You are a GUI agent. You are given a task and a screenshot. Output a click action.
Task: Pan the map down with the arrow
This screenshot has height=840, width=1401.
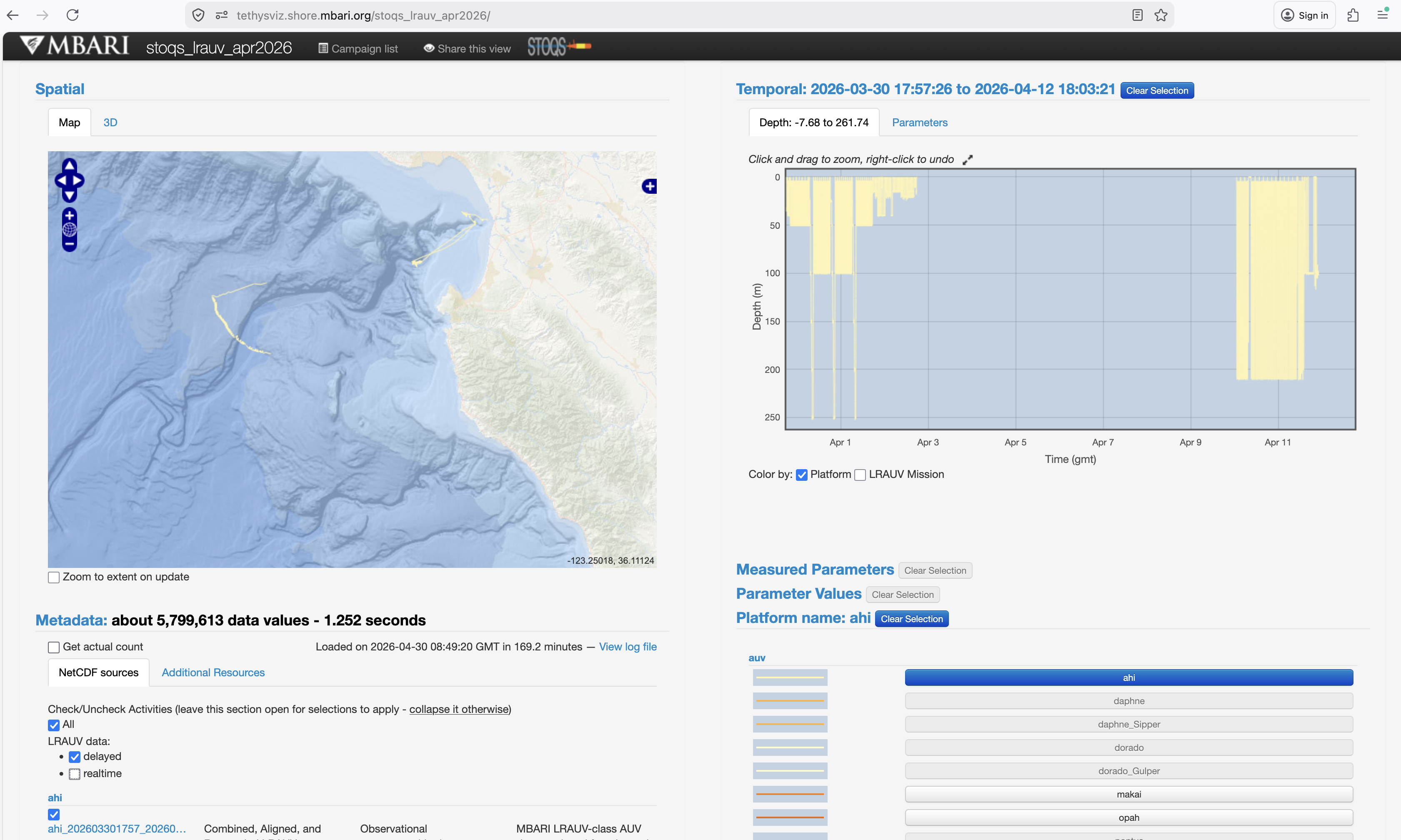pos(70,196)
